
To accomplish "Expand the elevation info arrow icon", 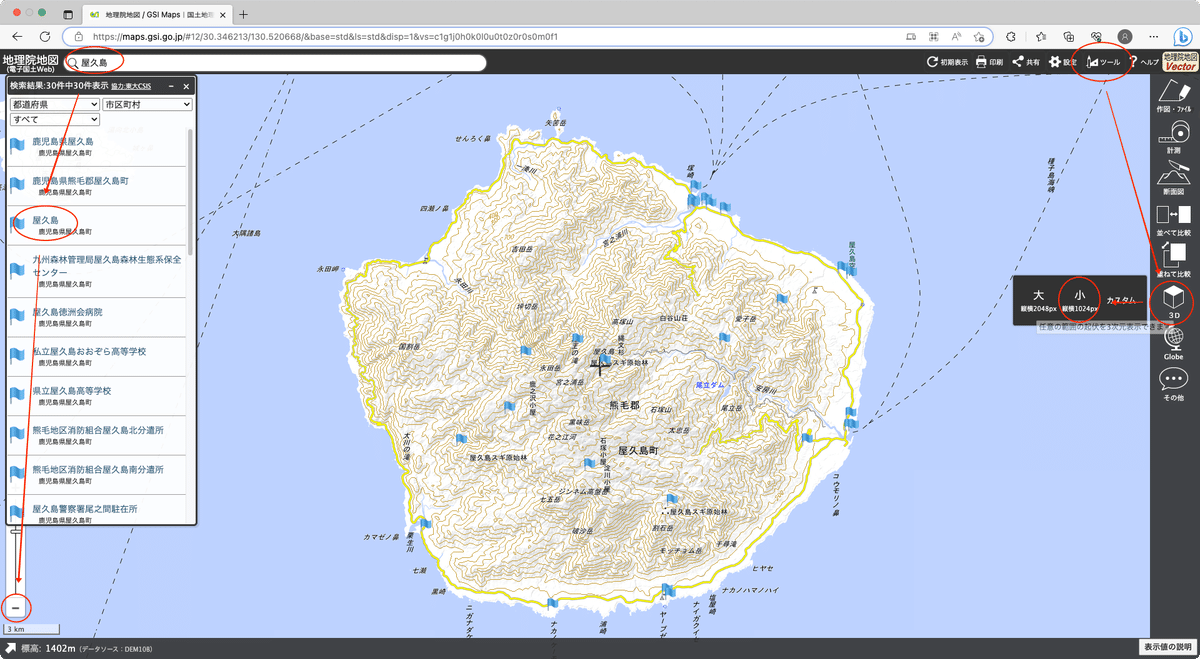I will (10, 649).
